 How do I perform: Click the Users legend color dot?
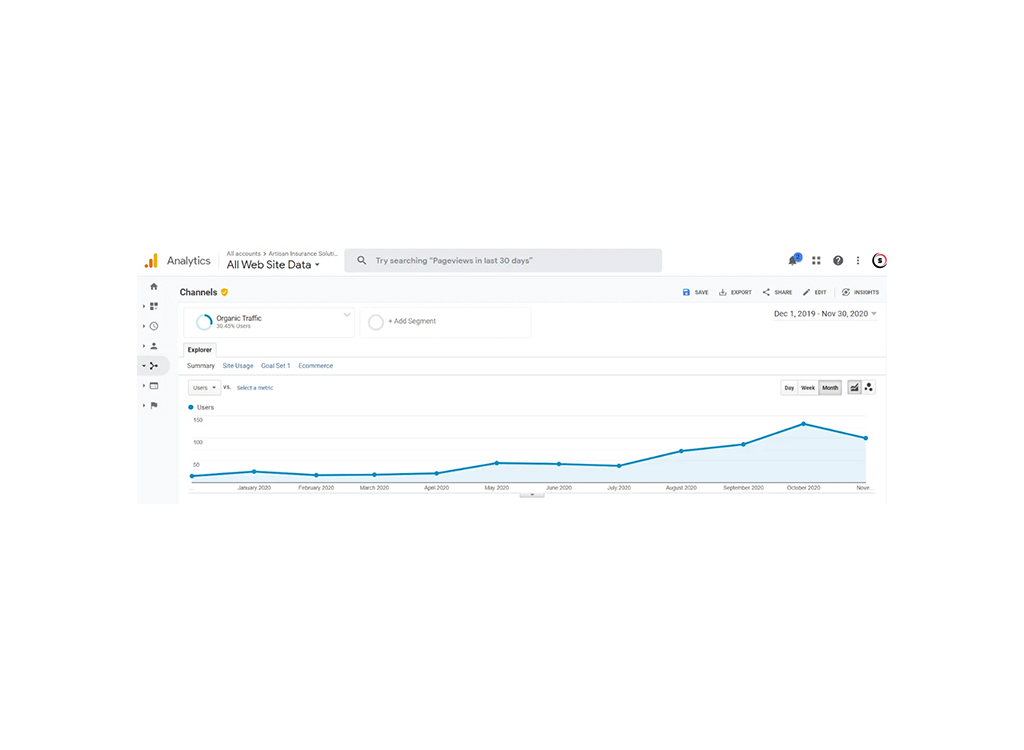pyautogui.click(x=191, y=407)
